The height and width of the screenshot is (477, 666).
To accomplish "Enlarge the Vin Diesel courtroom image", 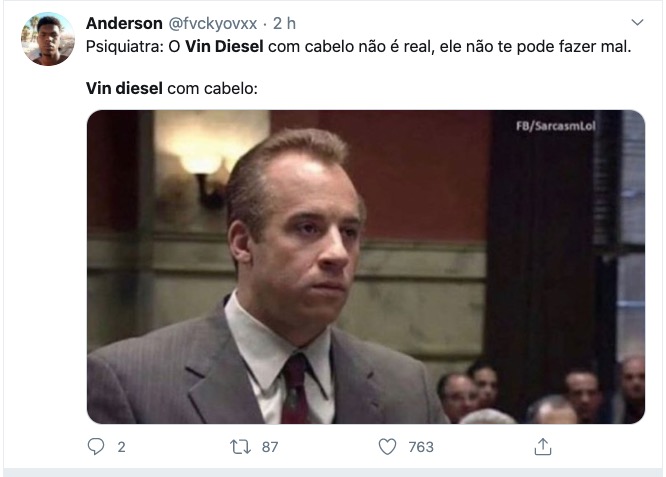I will tap(366, 267).
